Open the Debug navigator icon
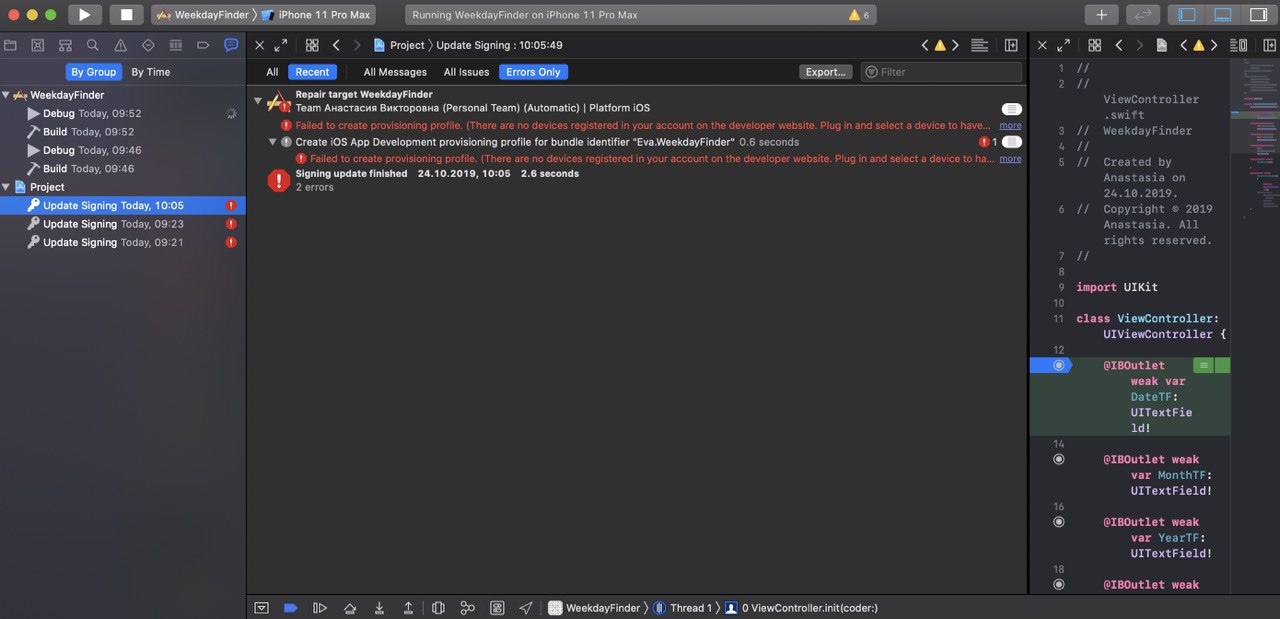This screenshot has height=619, width=1280. (176, 45)
